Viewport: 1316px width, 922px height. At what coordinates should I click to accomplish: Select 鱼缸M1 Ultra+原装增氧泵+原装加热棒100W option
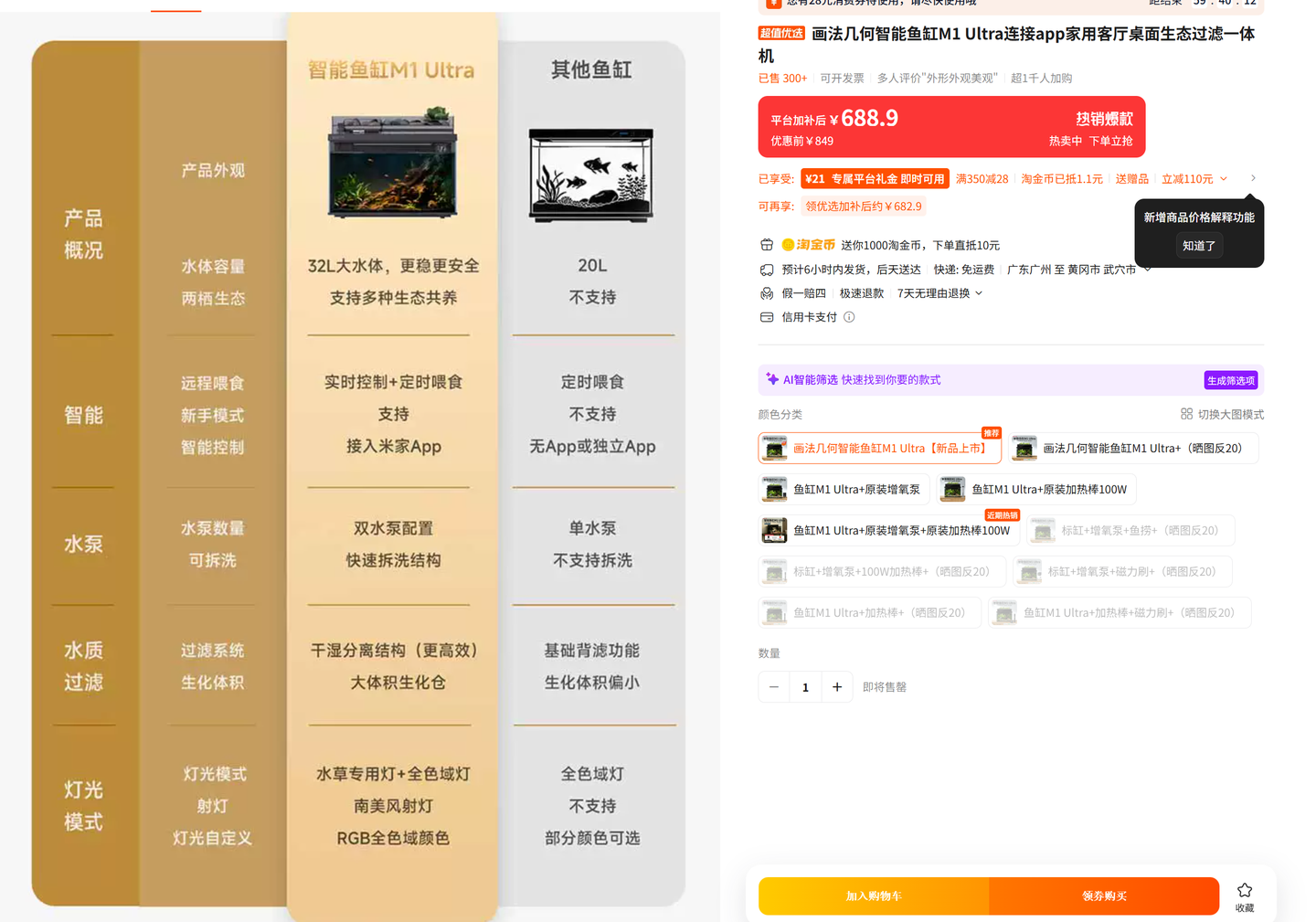pos(889,531)
